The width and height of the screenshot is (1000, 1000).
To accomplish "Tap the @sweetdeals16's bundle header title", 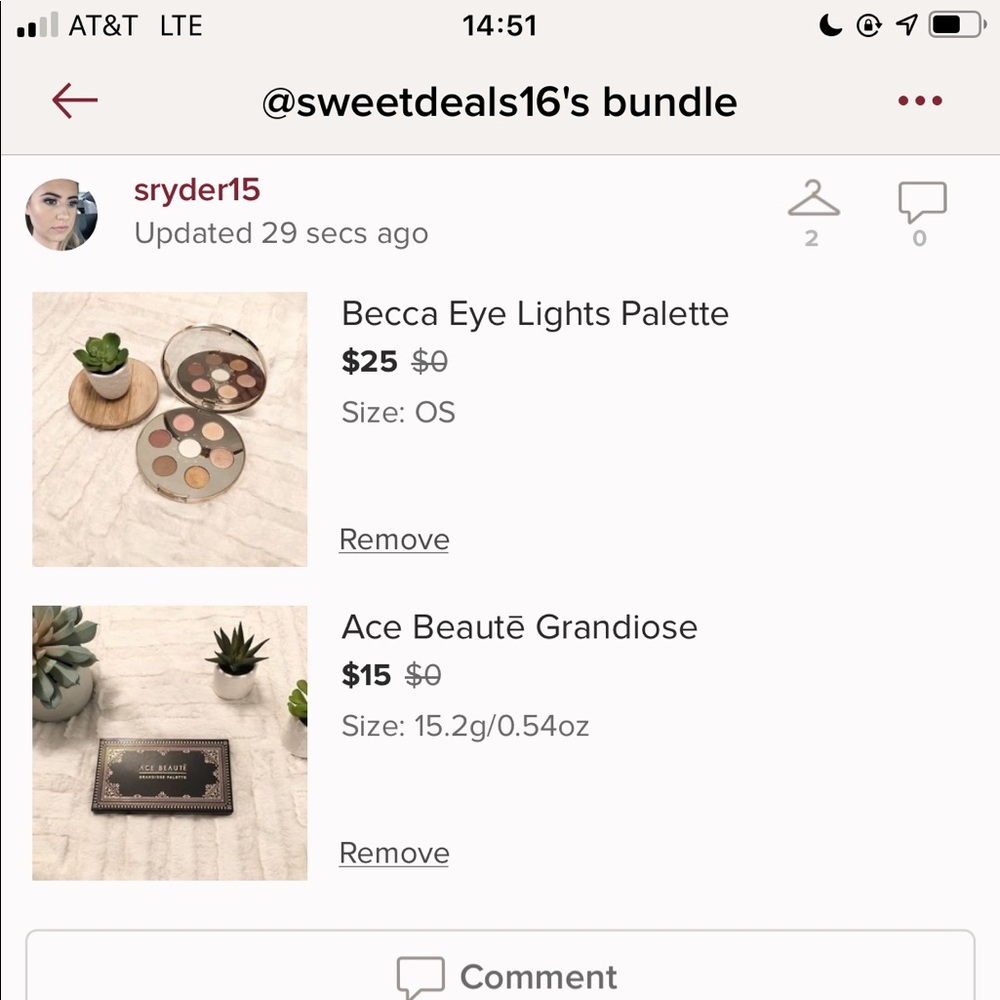I will 499,102.
